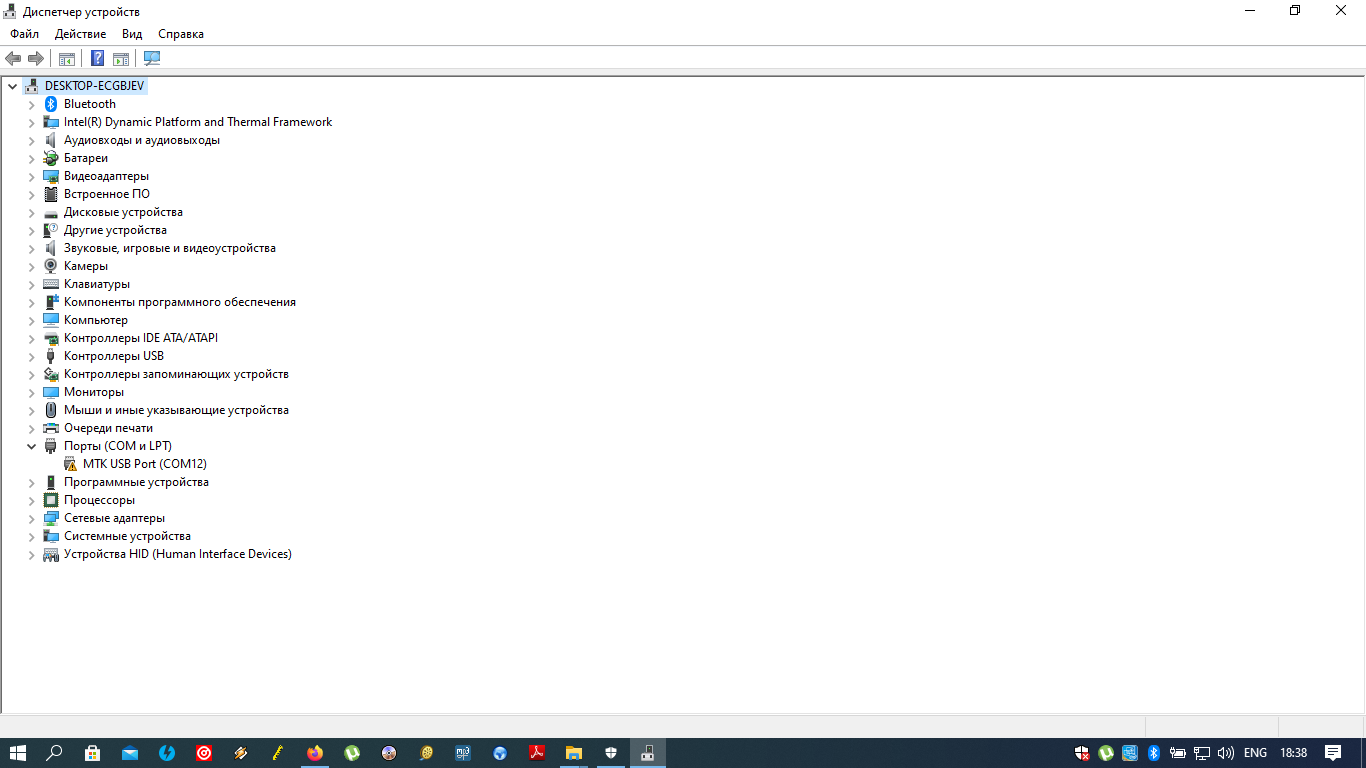
Task: Open the Действие menu
Action: (80, 34)
